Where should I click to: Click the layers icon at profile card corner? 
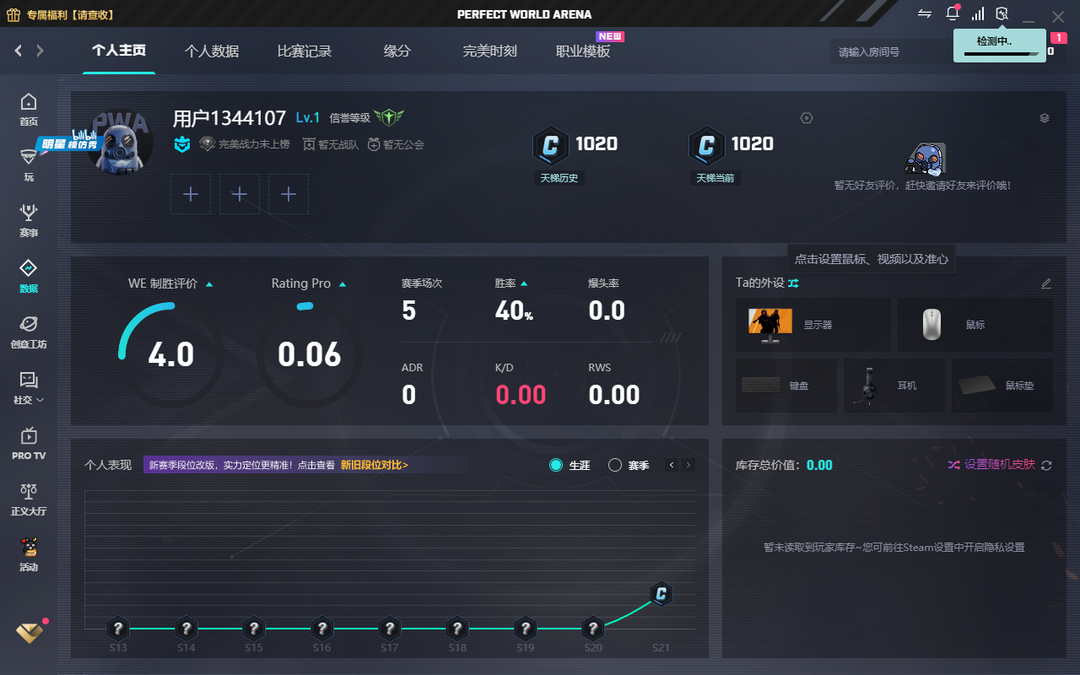[1044, 118]
